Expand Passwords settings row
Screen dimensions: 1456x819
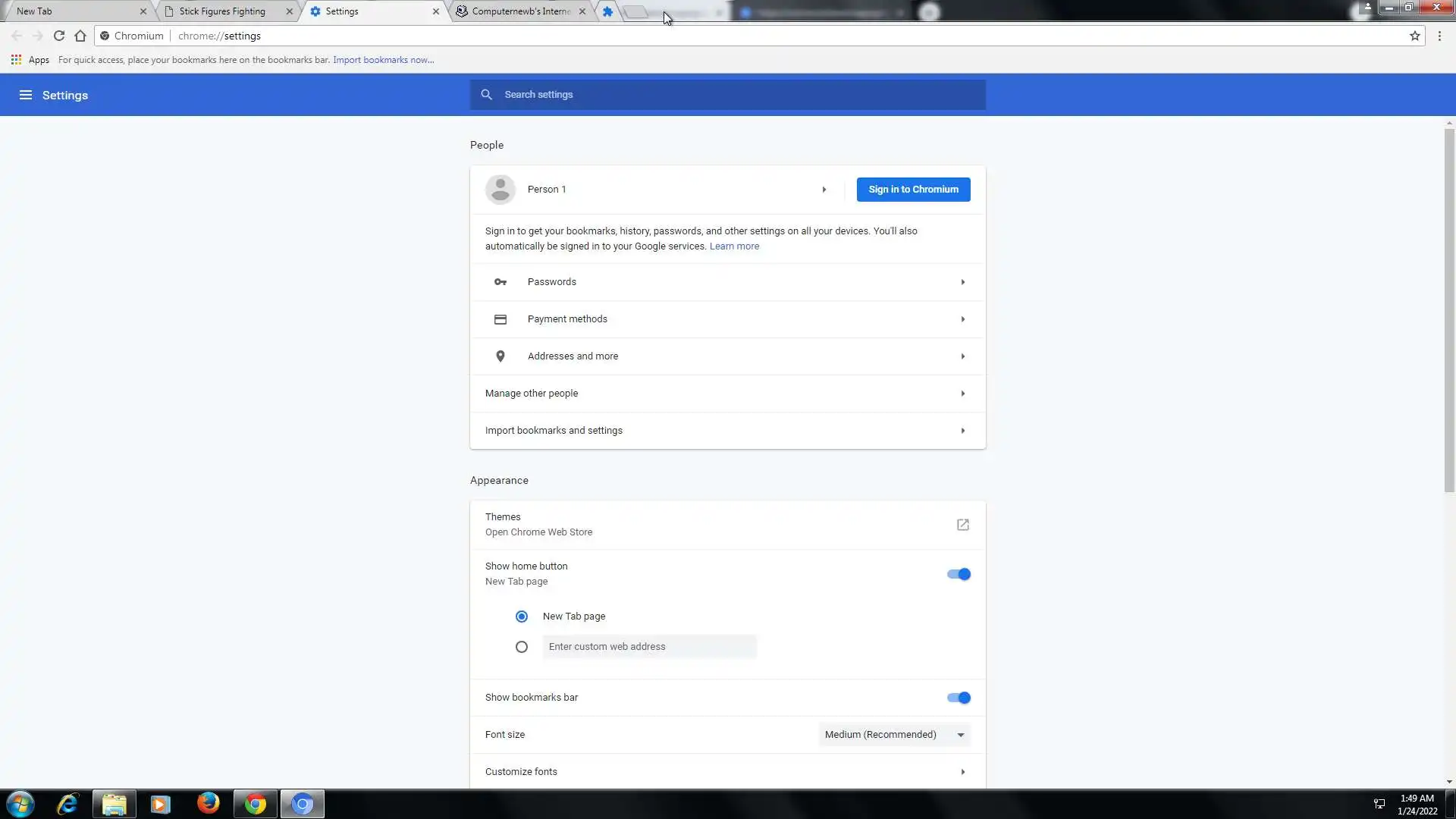click(x=726, y=282)
